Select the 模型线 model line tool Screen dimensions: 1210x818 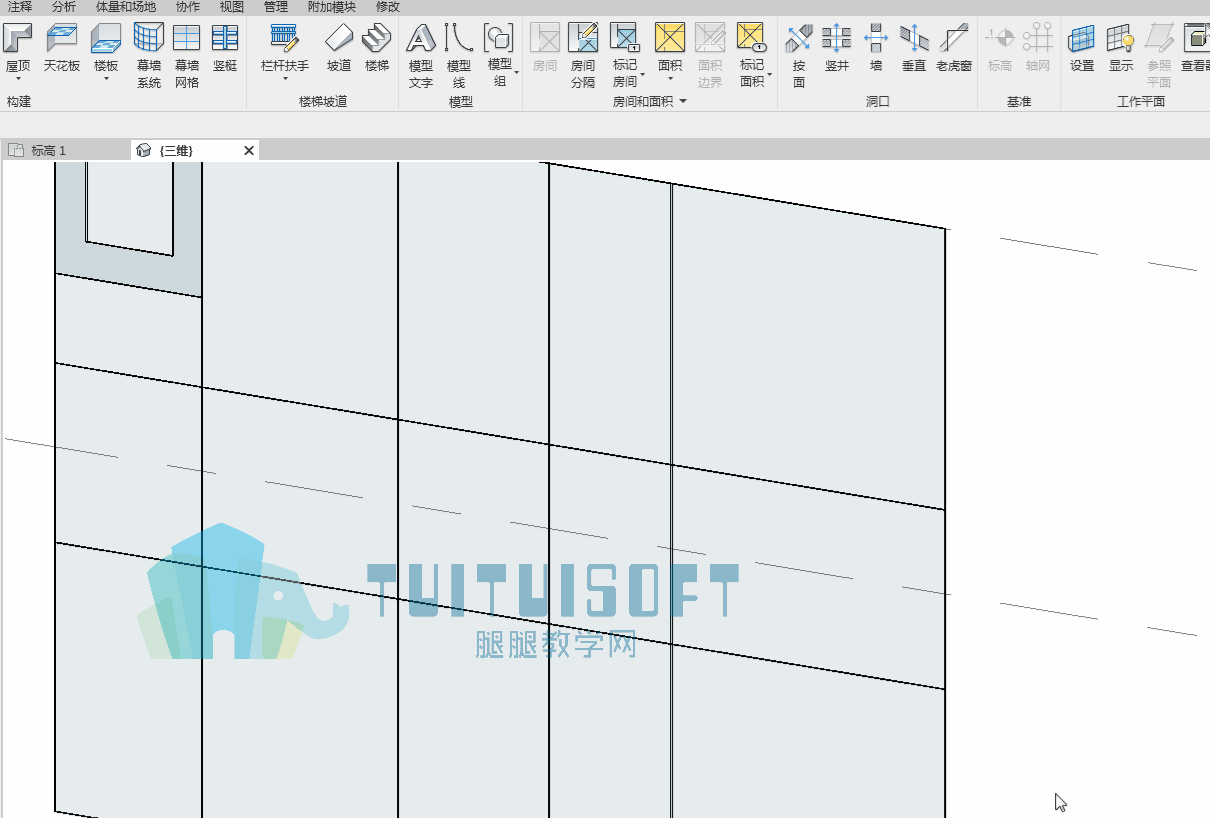[x=459, y=56]
